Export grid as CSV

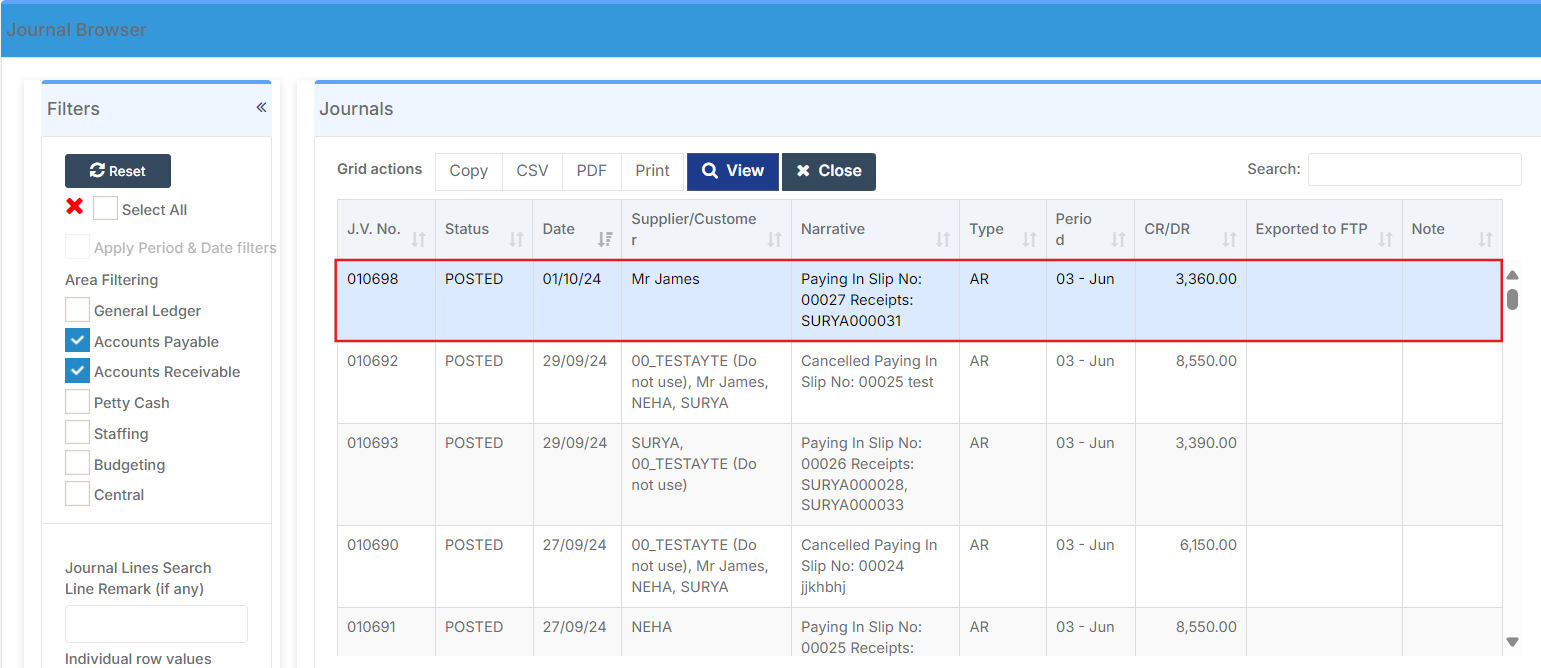point(532,171)
